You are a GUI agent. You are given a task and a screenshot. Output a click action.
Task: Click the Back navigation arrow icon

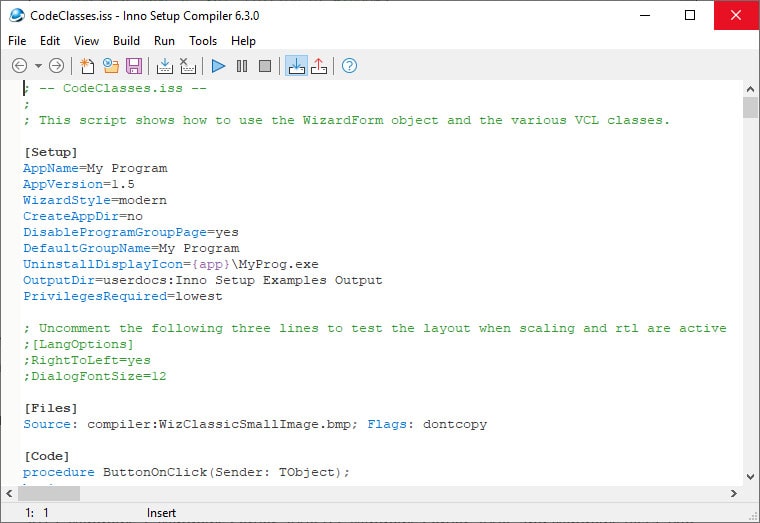pyautogui.click(x=19, y=65)
